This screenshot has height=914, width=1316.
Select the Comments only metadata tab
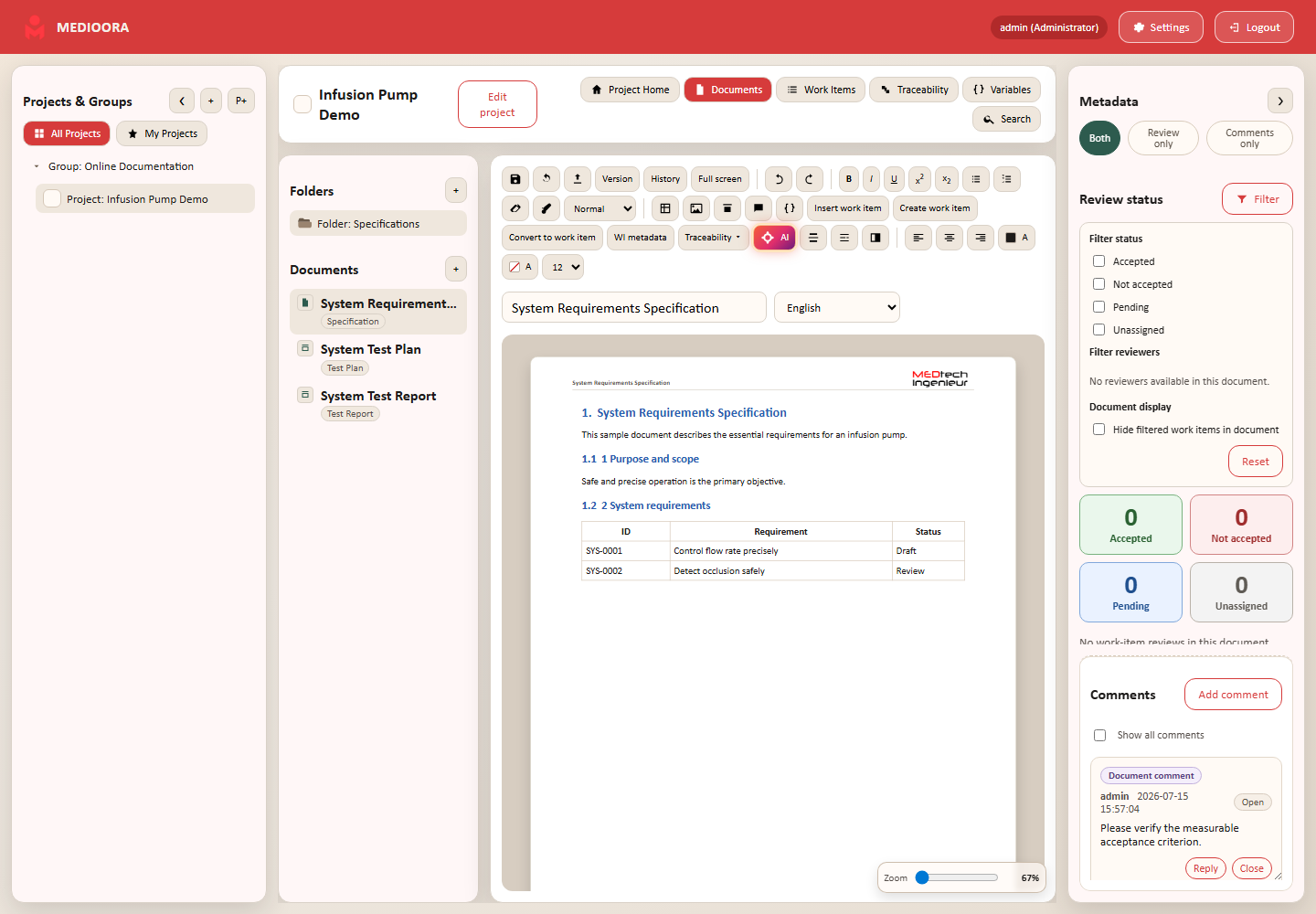[1249, 138]
